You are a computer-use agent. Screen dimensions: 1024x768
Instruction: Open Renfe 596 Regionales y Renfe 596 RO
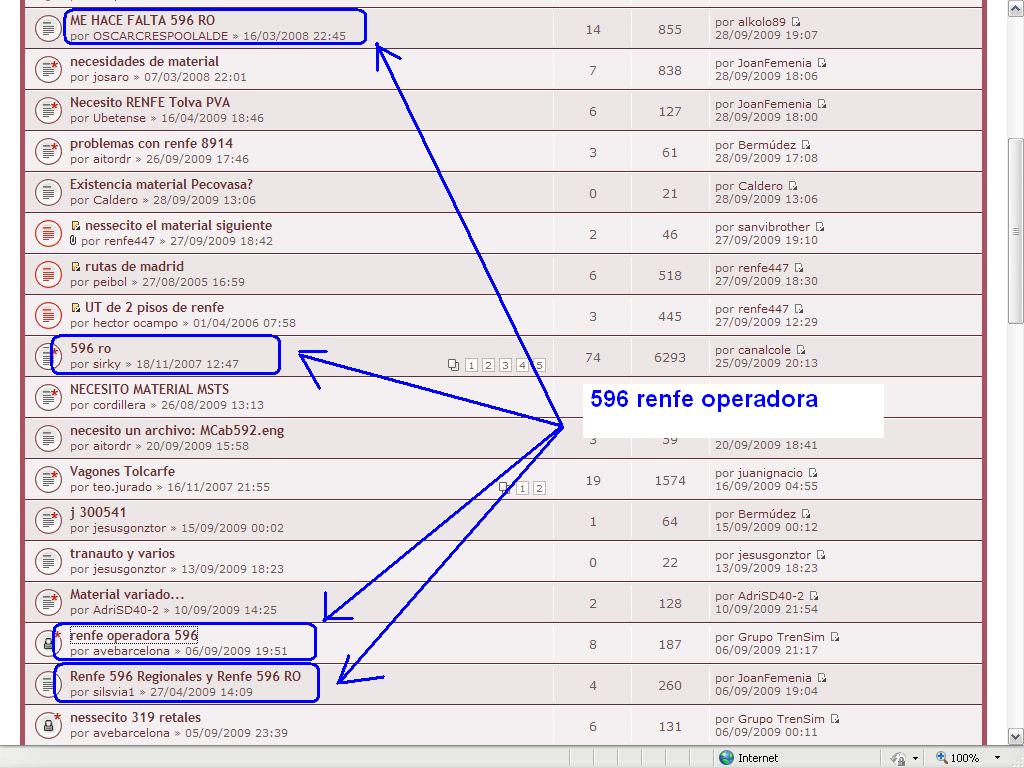(185, 676)
